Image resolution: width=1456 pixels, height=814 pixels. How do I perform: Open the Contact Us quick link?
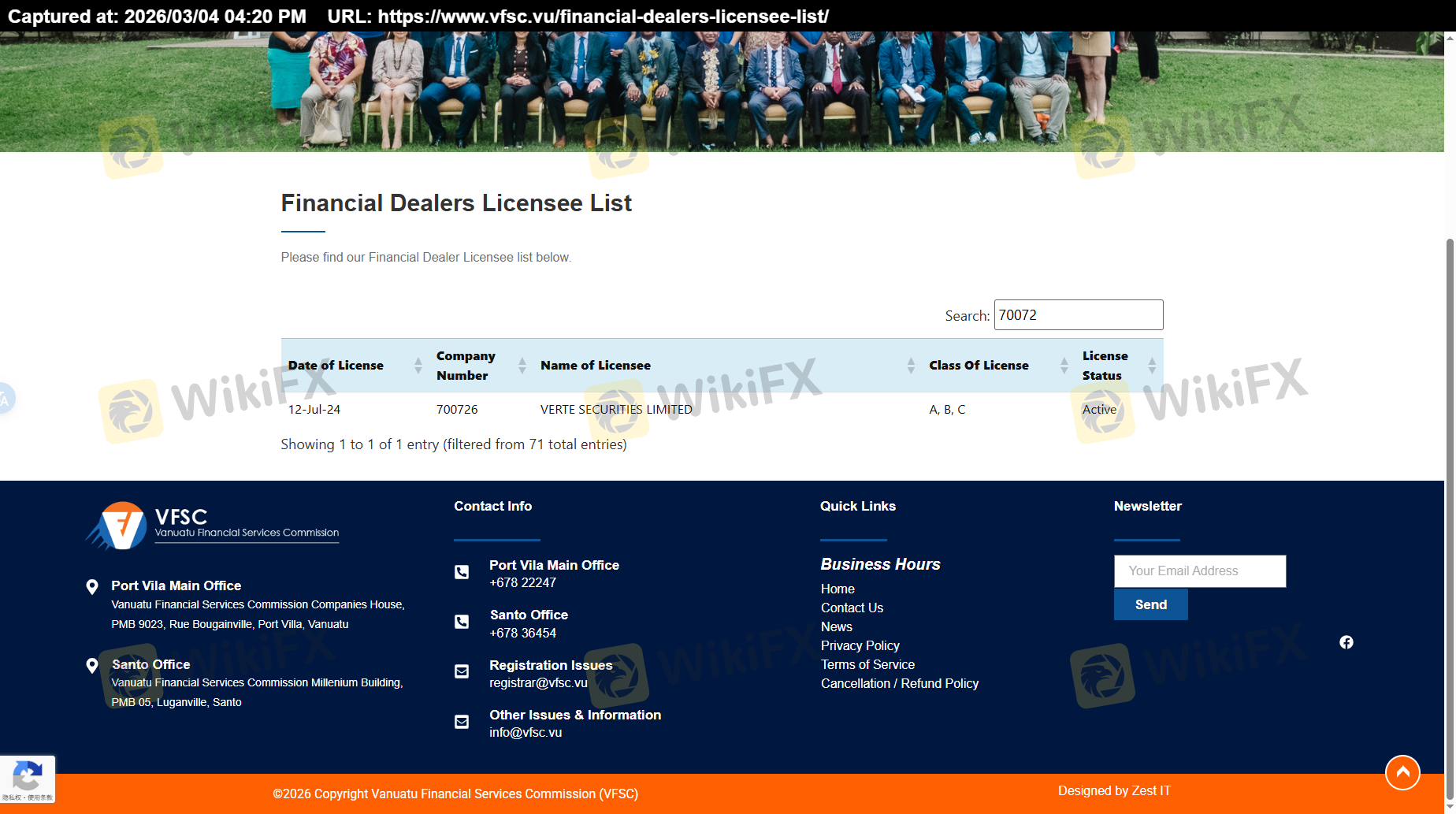(x=852, y=608)
